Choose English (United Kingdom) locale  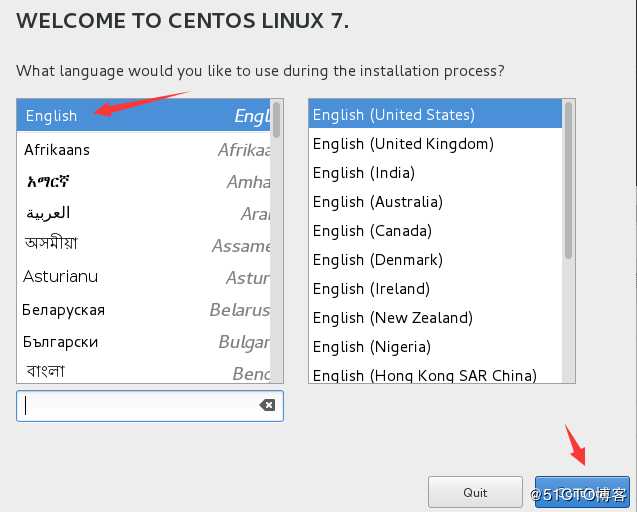(435, 144)
